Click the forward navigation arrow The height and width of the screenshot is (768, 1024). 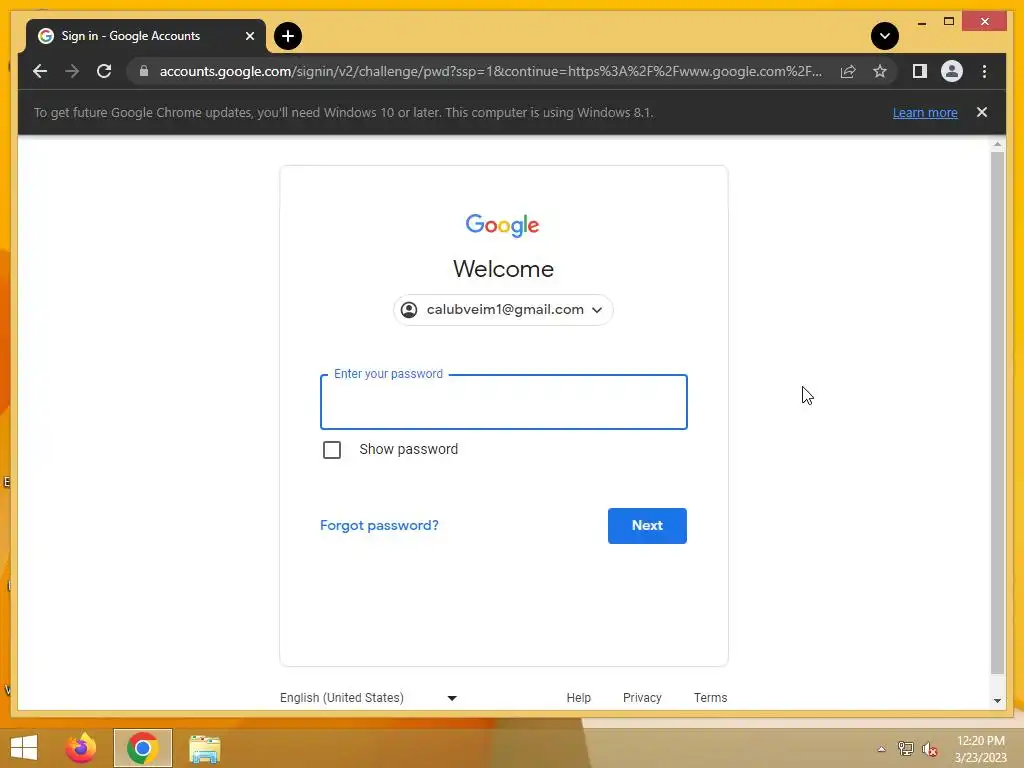tap(72, 71)
